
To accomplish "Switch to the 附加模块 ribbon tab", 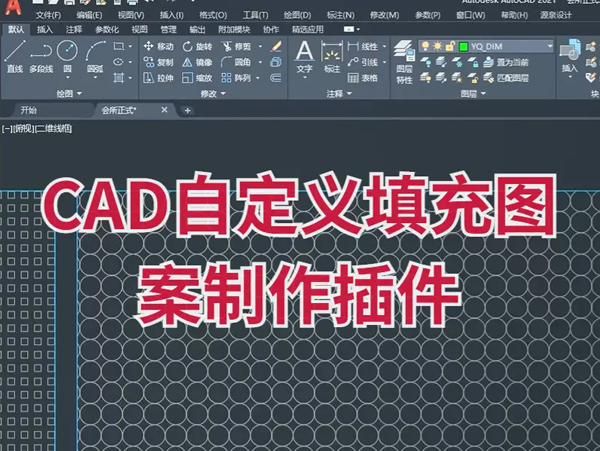I will (234, 29).
